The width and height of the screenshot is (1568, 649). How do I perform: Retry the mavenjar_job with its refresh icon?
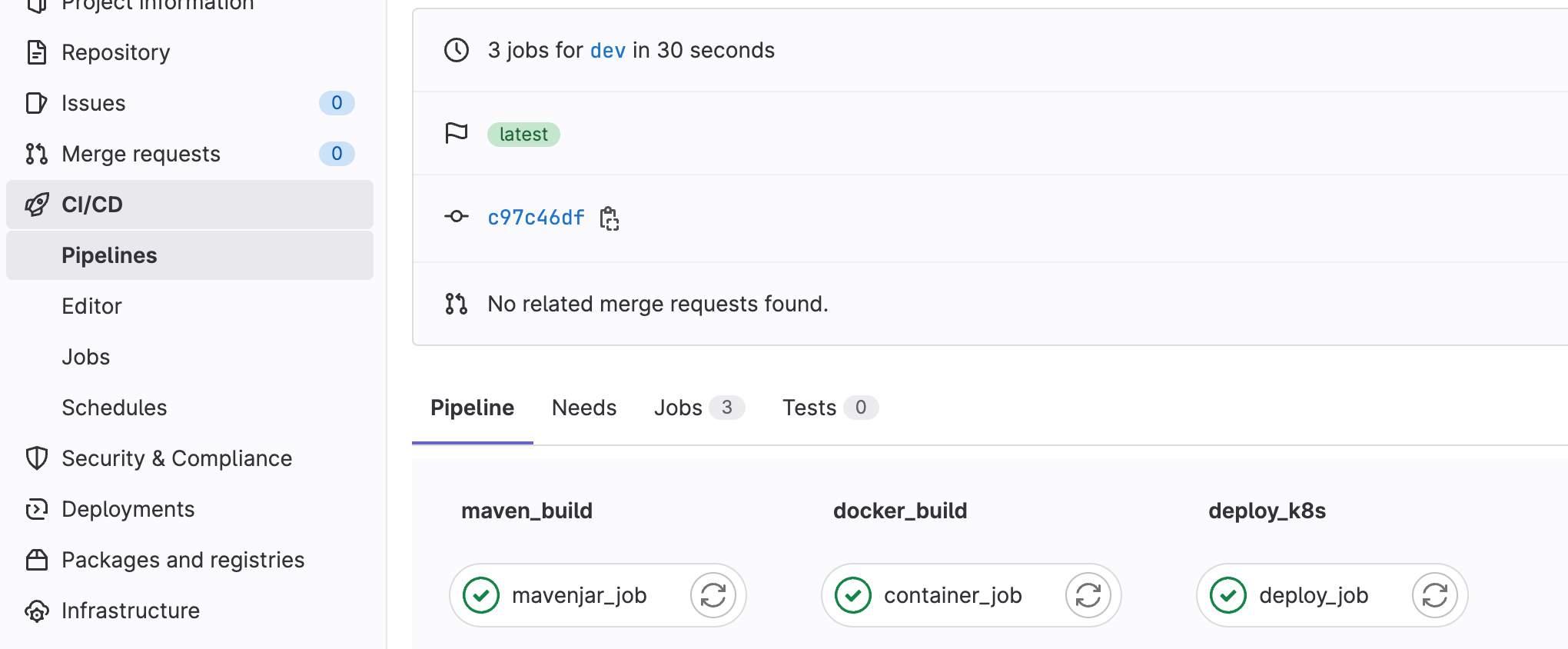[713, 595]
